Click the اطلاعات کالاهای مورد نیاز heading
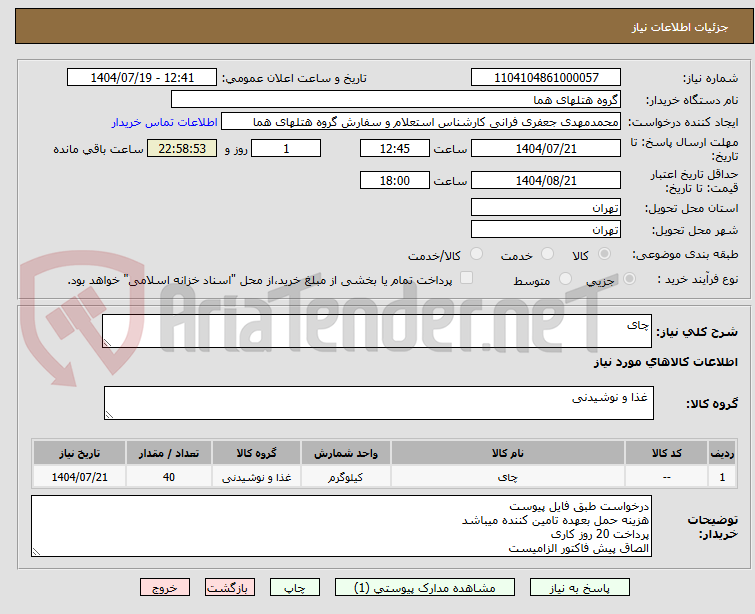The height and width of the screenshot is (614, 755). [x=665, y=362]
